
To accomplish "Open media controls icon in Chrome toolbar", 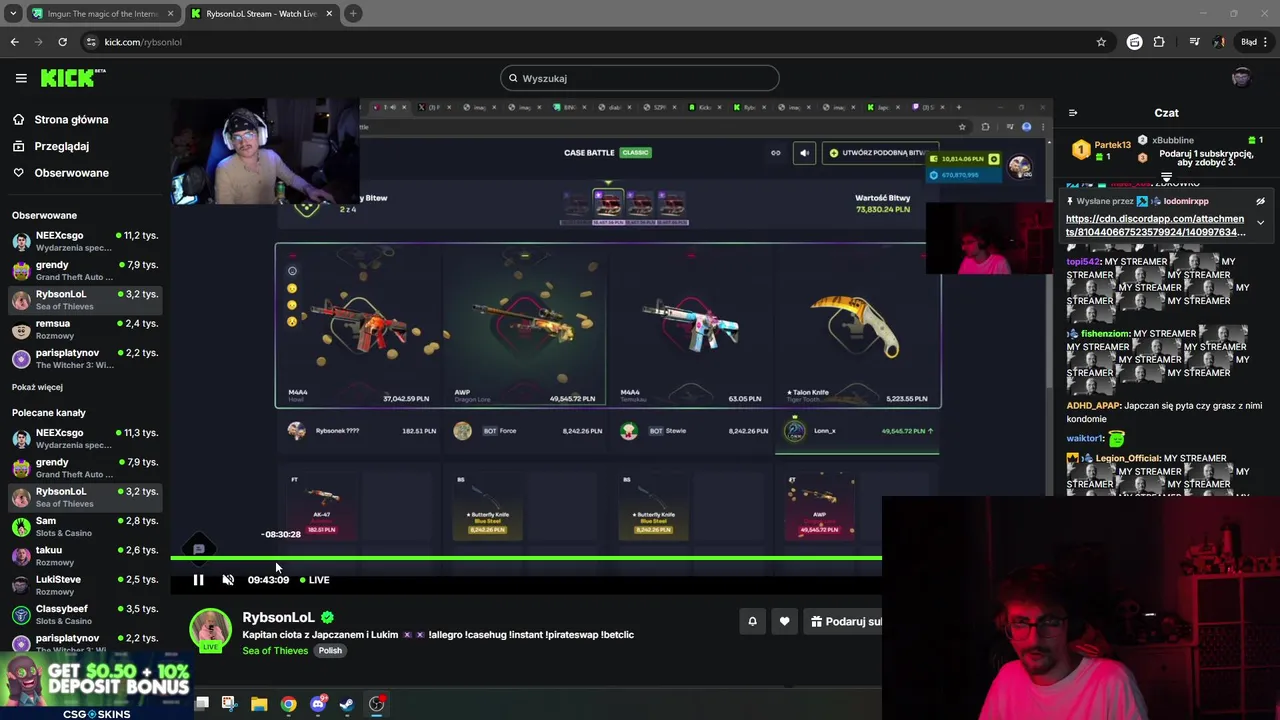I will pos(1194,42).
